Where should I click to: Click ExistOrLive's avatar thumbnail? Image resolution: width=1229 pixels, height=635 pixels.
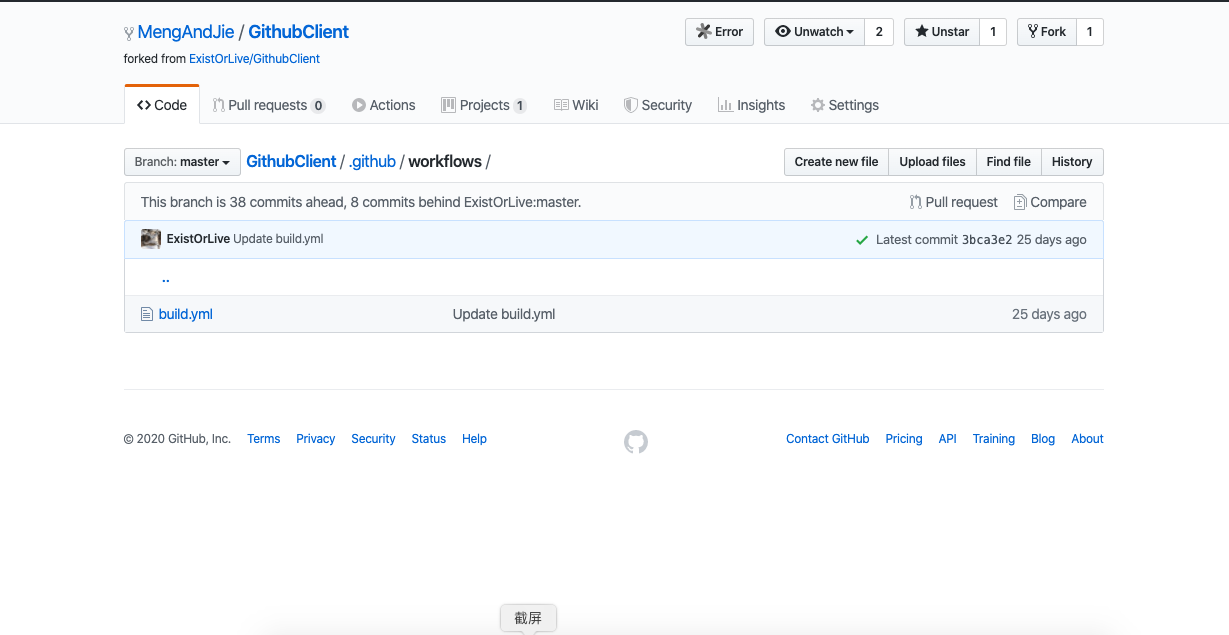151,239
